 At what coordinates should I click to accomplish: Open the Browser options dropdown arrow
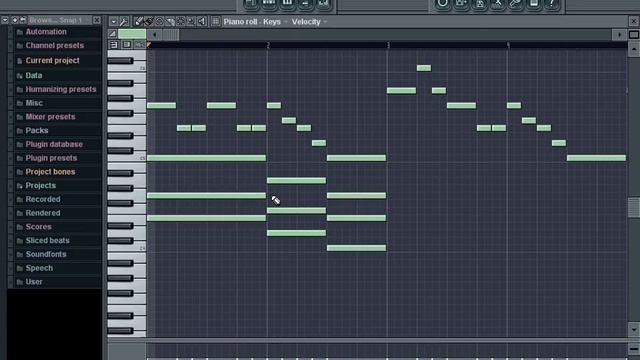5,20
